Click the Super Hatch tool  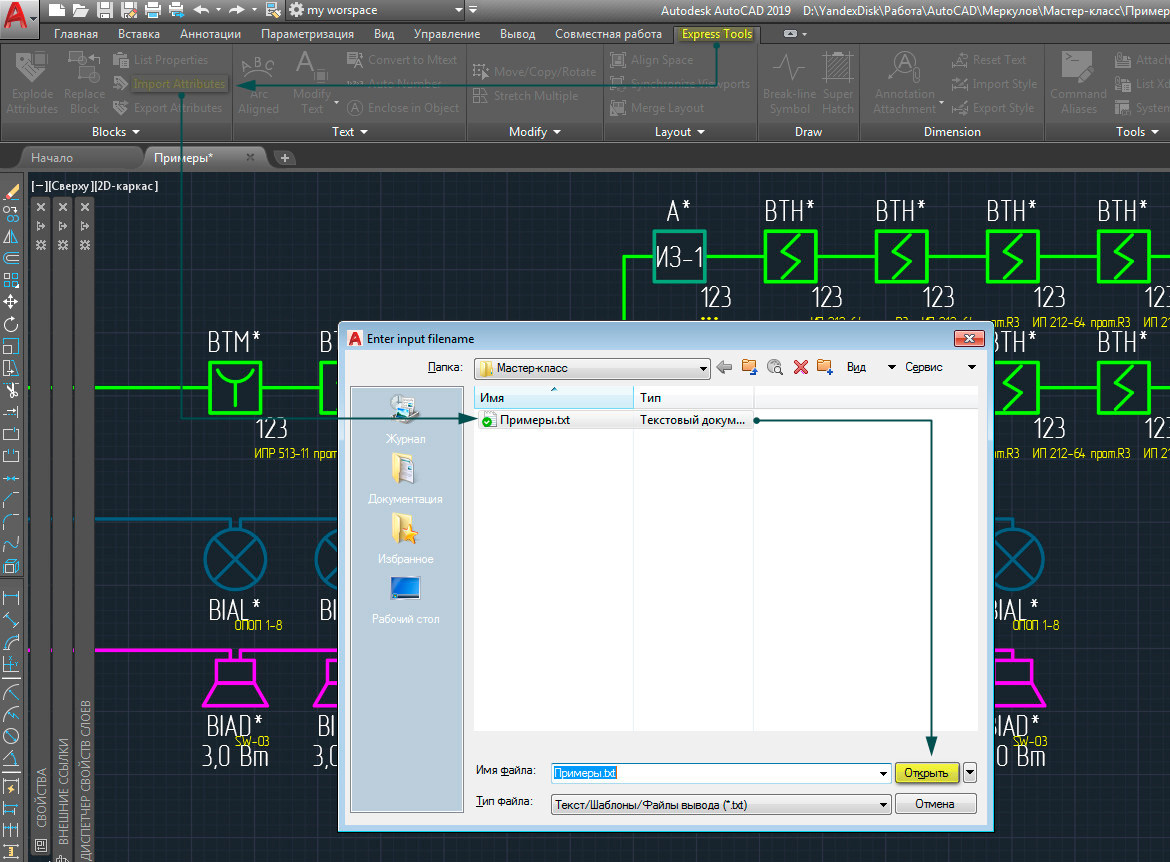click(838, 82)
